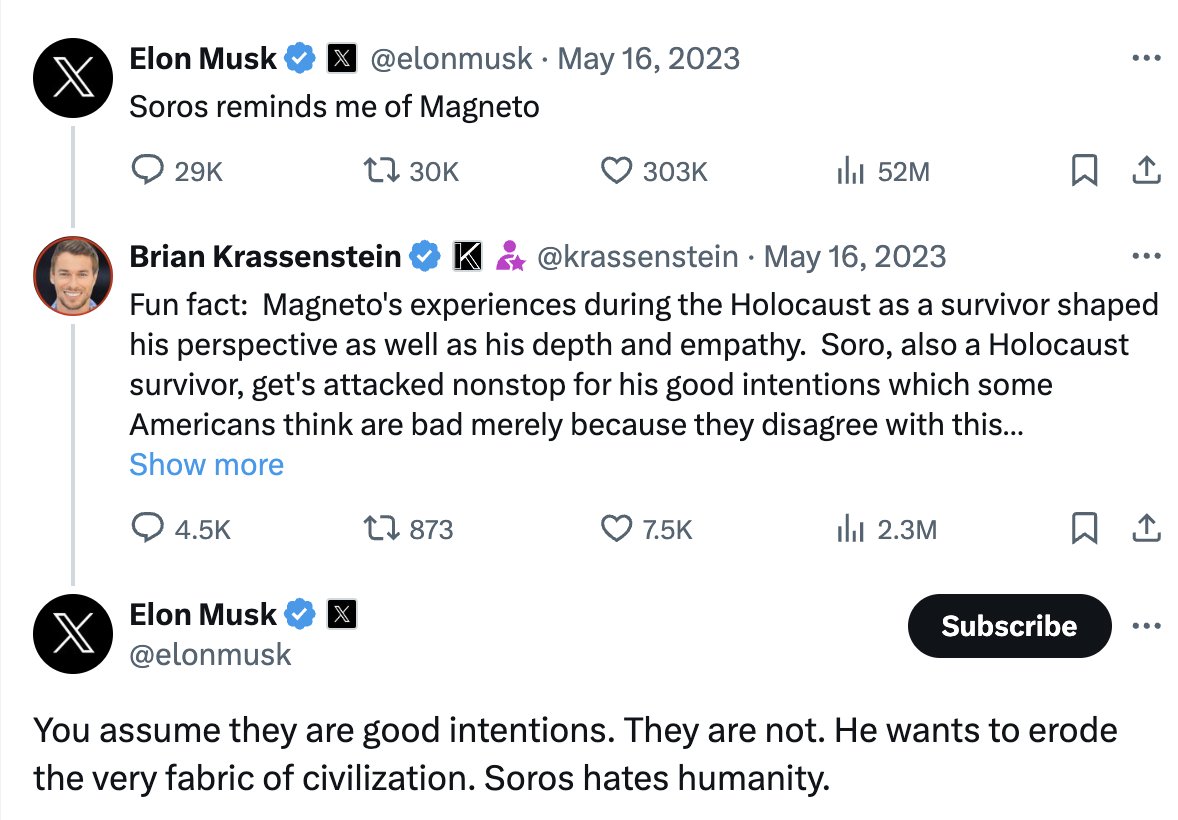This screenshot has height=820, width=1178.
Task: Open the @krassenstein handle link
Action: 638,257
